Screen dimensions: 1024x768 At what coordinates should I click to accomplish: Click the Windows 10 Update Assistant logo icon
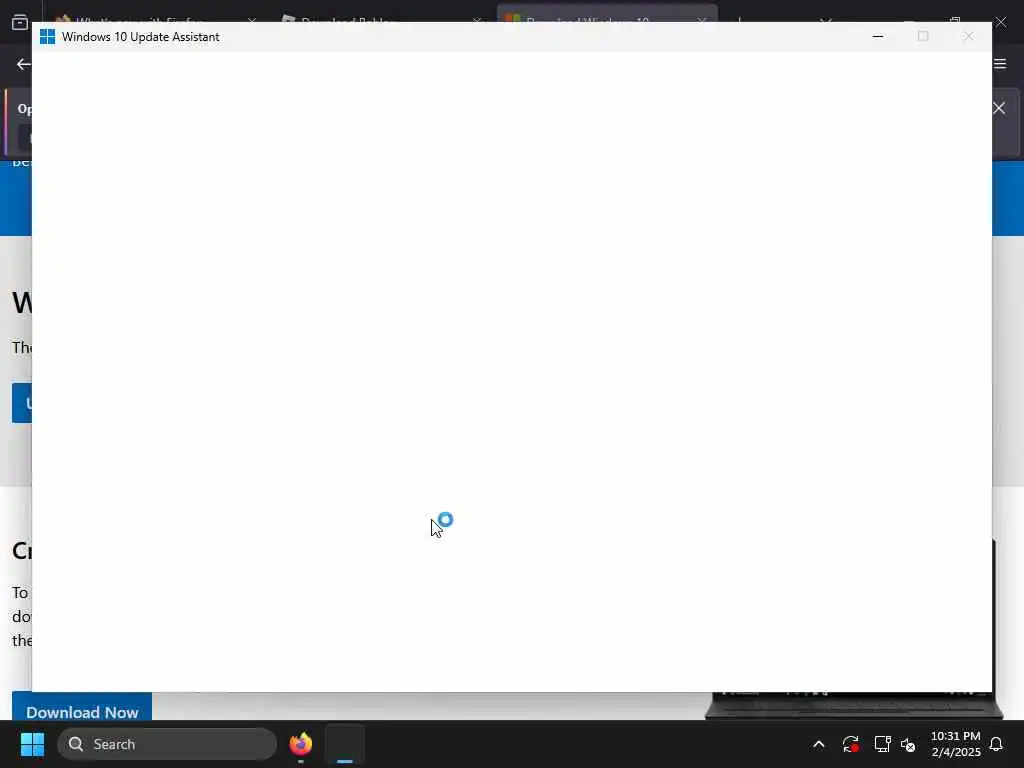click(x=47, y=37)
